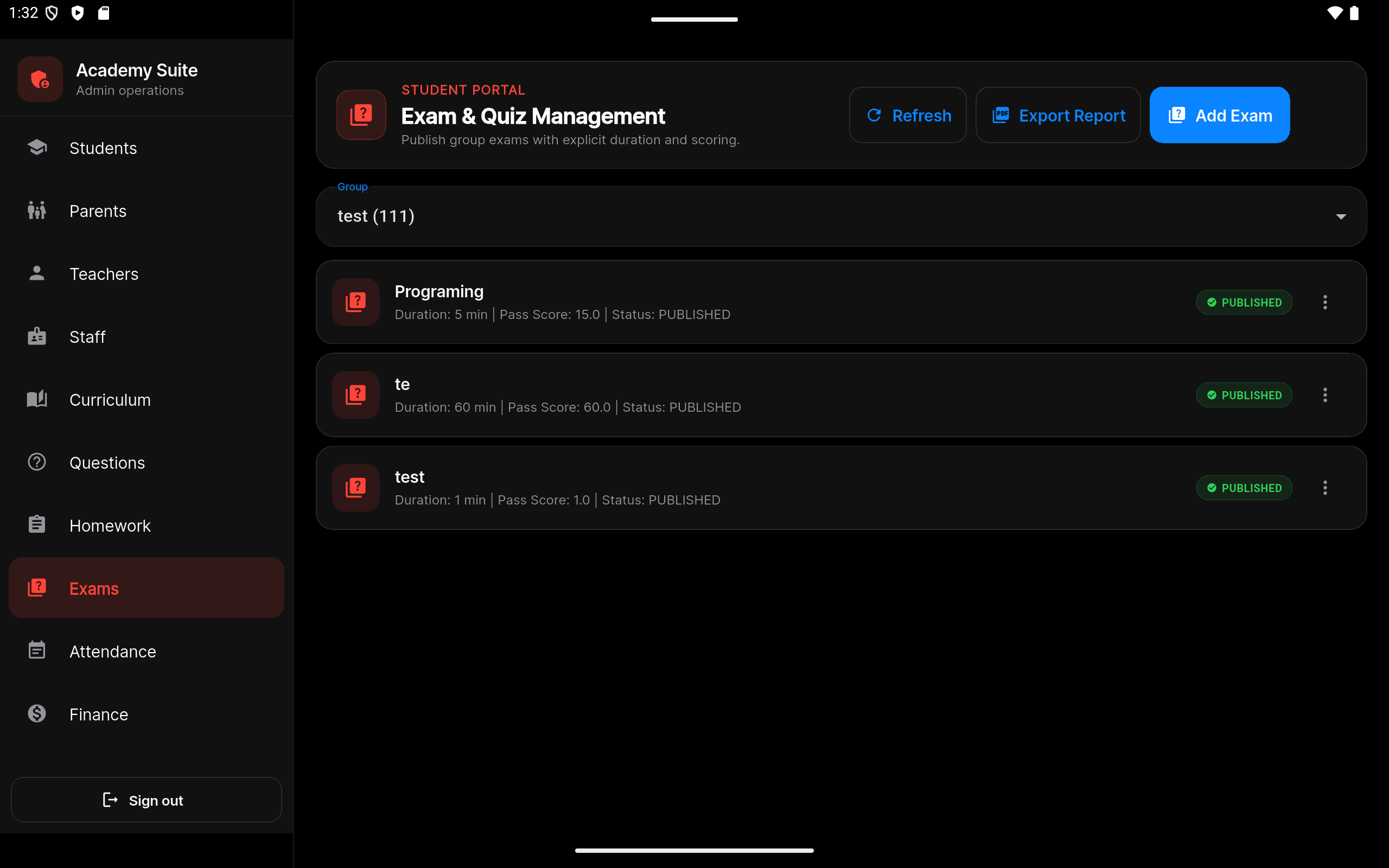Image resolution: width=1389 pixels, height=868 pixels.
Task: Click the Refresh button
Action: (907, 115)
